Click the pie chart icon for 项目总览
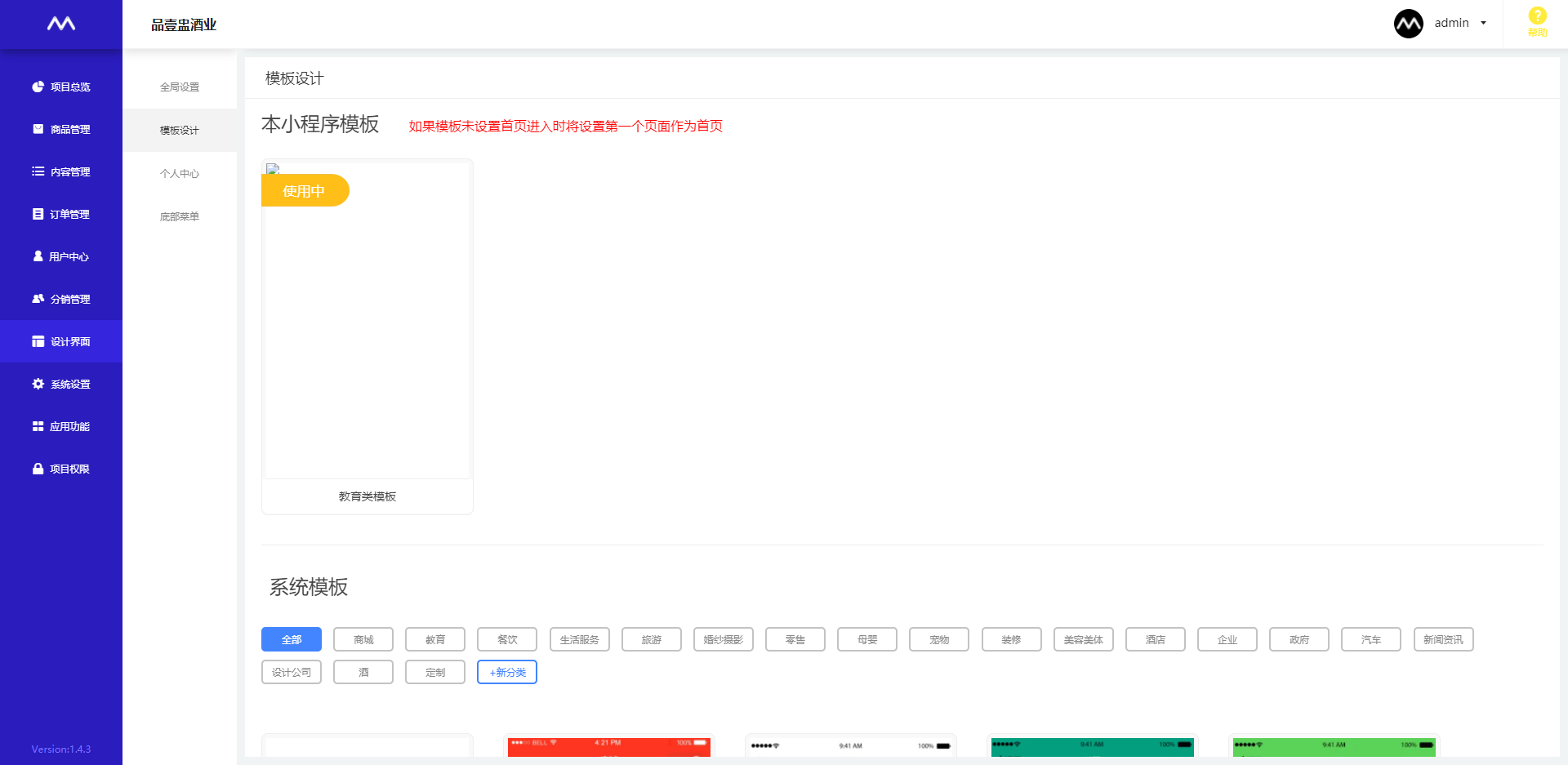Viewport: 1568px width, 765px height. tap(38, 87)
